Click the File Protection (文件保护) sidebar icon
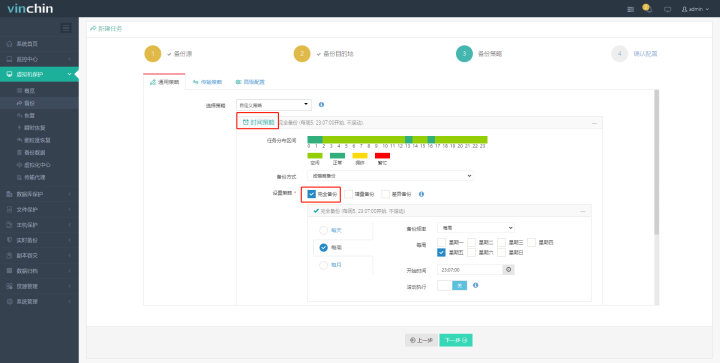This screenshot has height=363, width=720. point(10,210)
